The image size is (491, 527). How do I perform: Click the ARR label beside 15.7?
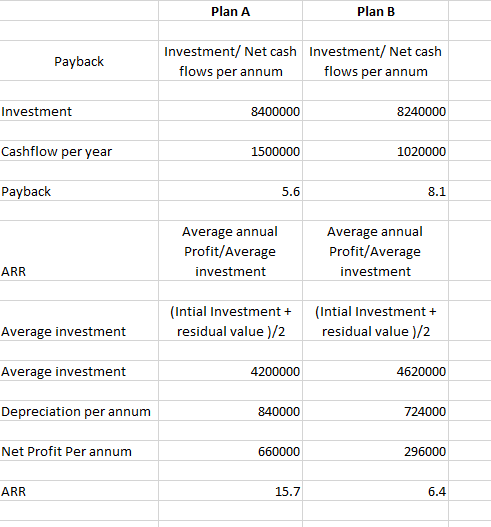pyautogui.click(x=13, y=491)
